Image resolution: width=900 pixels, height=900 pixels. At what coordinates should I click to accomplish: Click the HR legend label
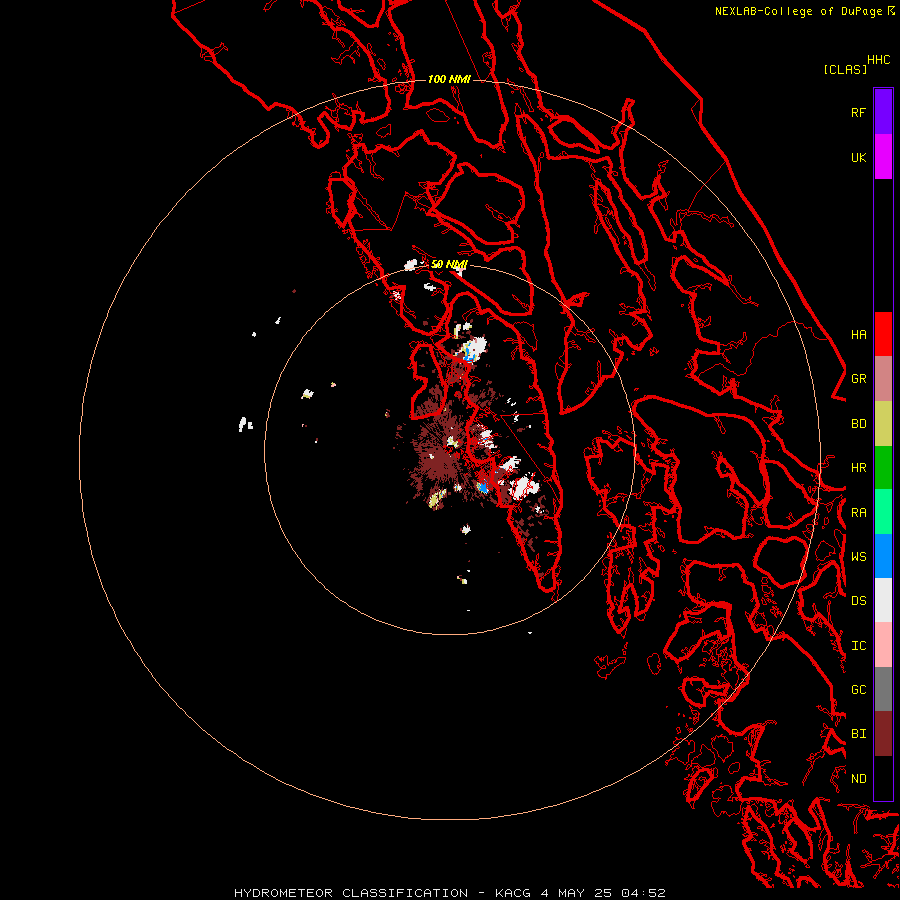click(858, 468)
